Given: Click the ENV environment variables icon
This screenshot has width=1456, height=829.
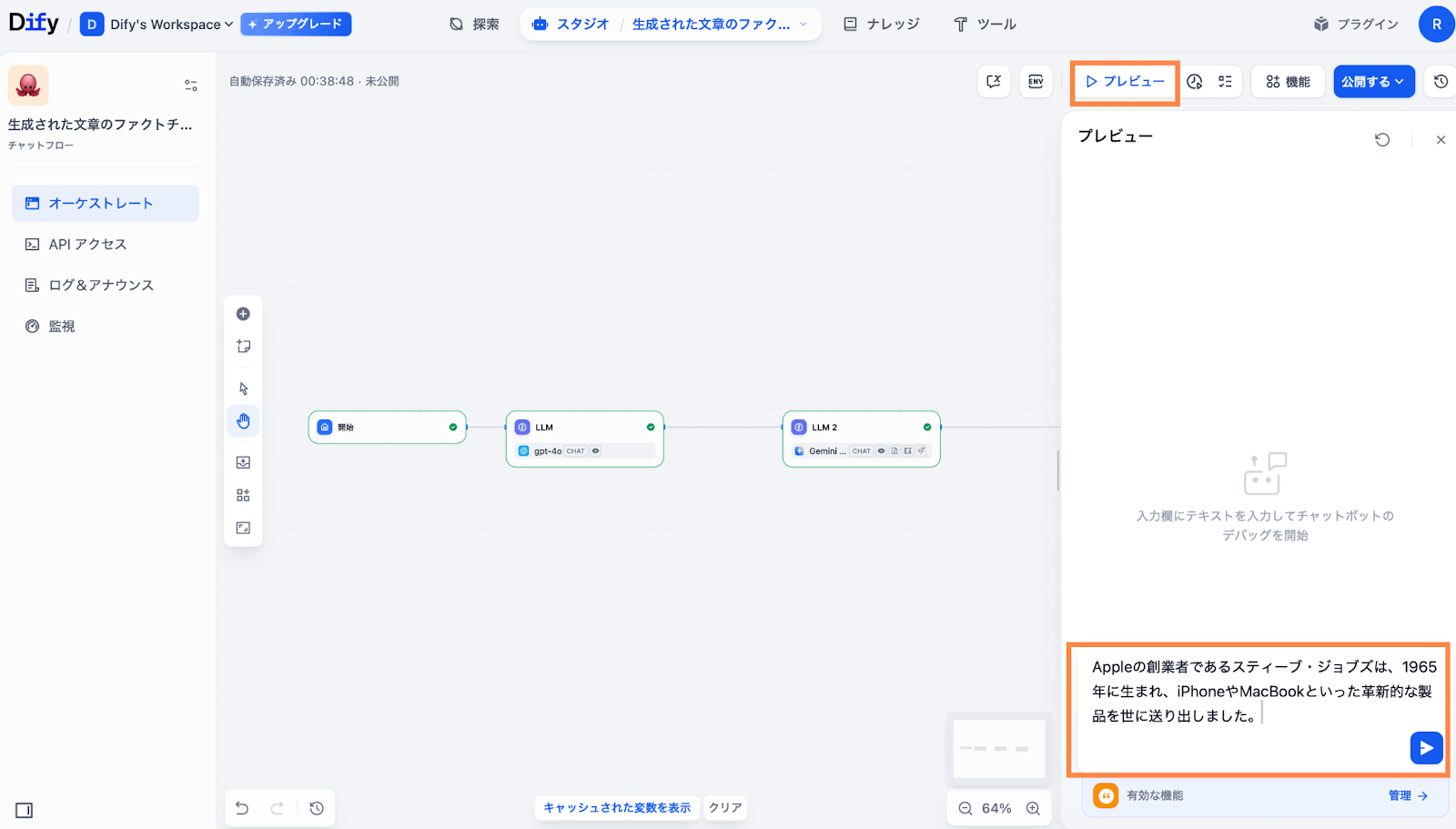Looking at the screenshot, I should pyautogui.click(x=1036, y=82).
